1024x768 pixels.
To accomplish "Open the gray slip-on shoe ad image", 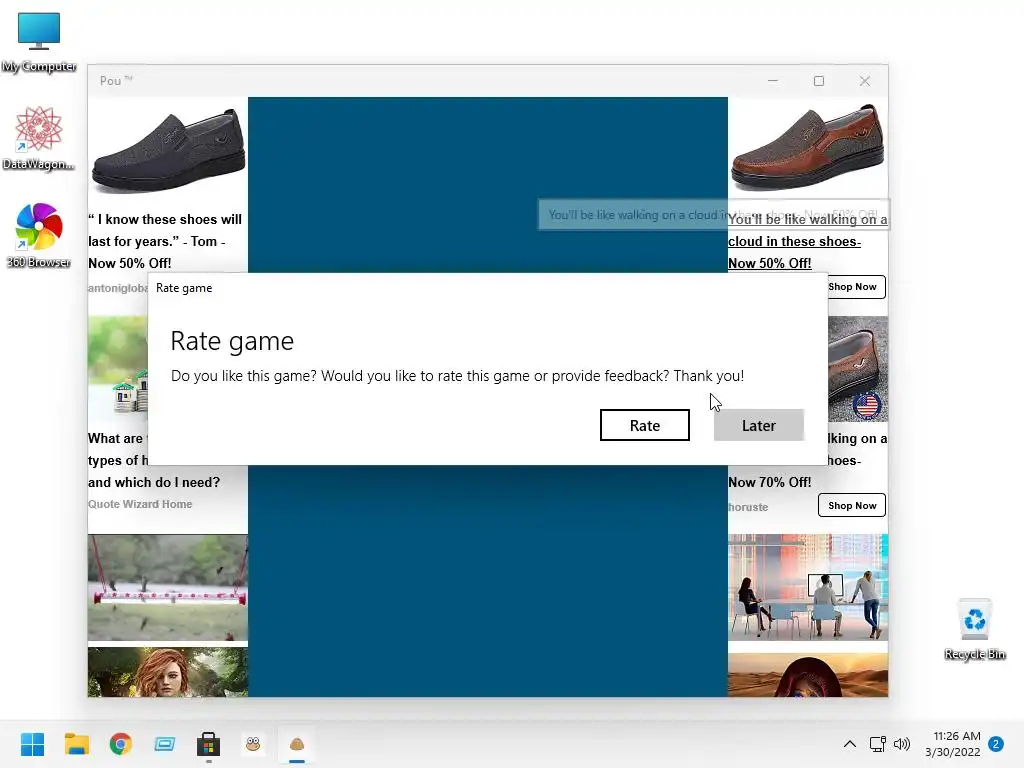I will tap(168, 150).
